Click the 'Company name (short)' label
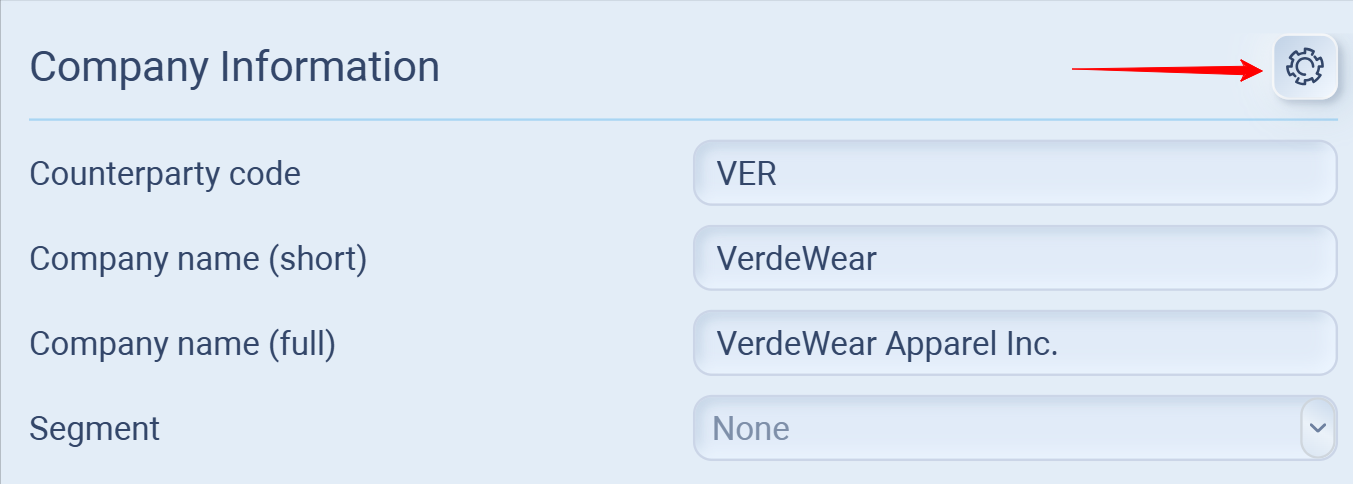The width and height of the screenshot is (1353, 484). (198, 259)
